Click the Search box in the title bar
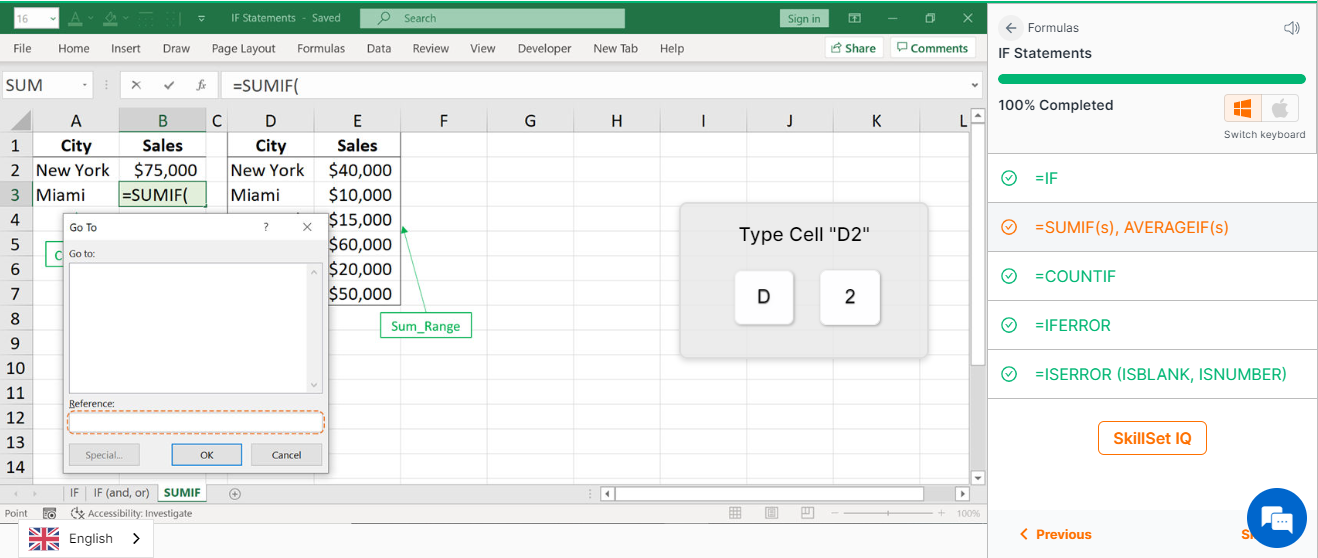The width and height of the screenshot is (1318, 558). click(492, 18)
